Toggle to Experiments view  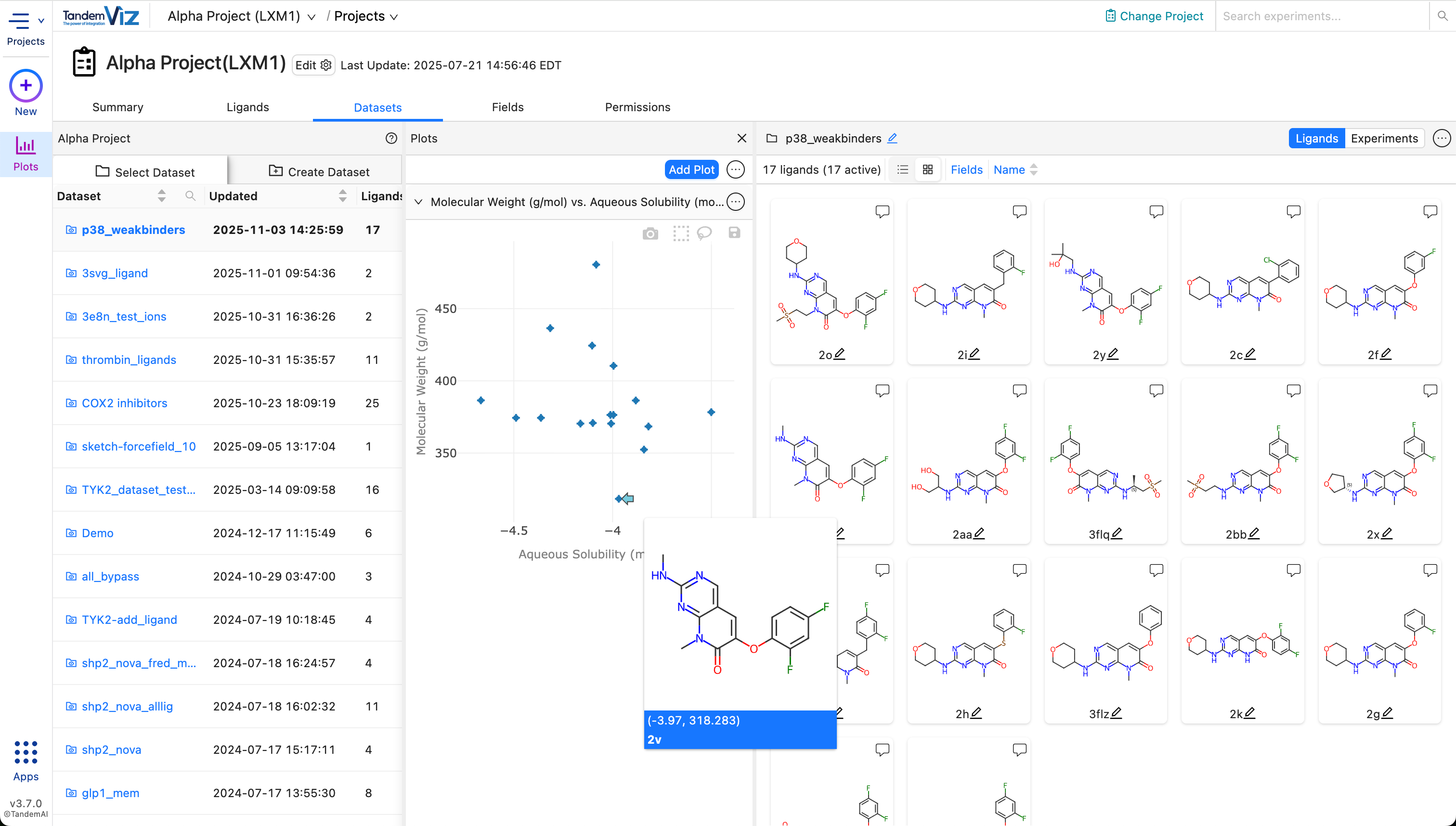tap(1384, 139)
